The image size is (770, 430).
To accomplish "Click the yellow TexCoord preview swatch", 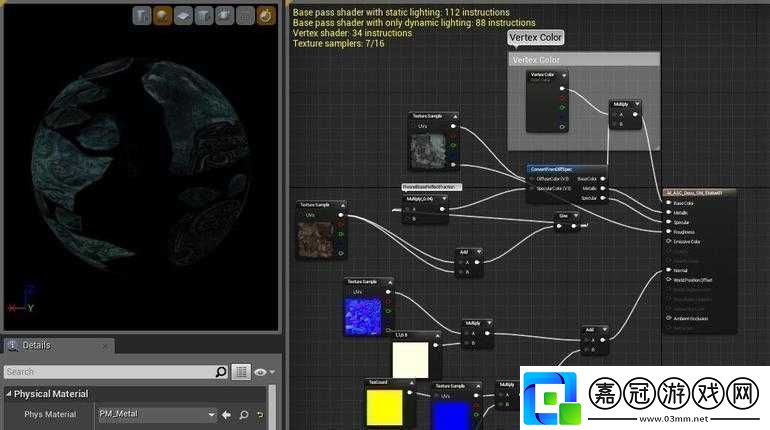I will 385,407.
